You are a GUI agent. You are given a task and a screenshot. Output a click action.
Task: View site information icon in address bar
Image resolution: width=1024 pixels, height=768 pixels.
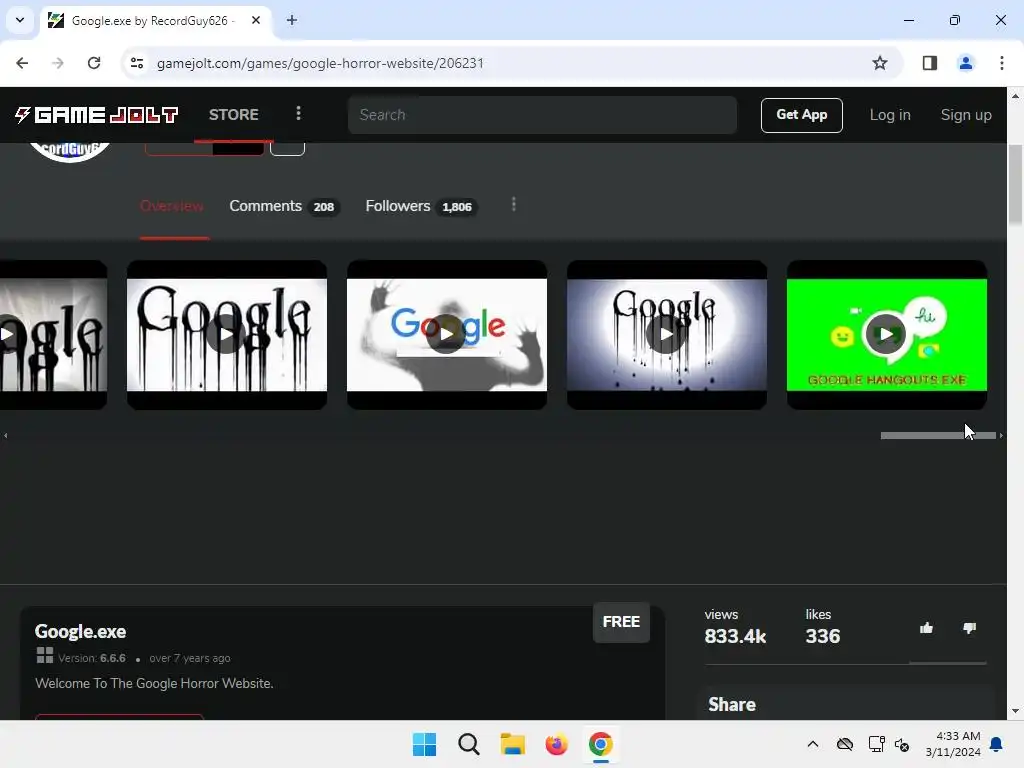(136, 63)
